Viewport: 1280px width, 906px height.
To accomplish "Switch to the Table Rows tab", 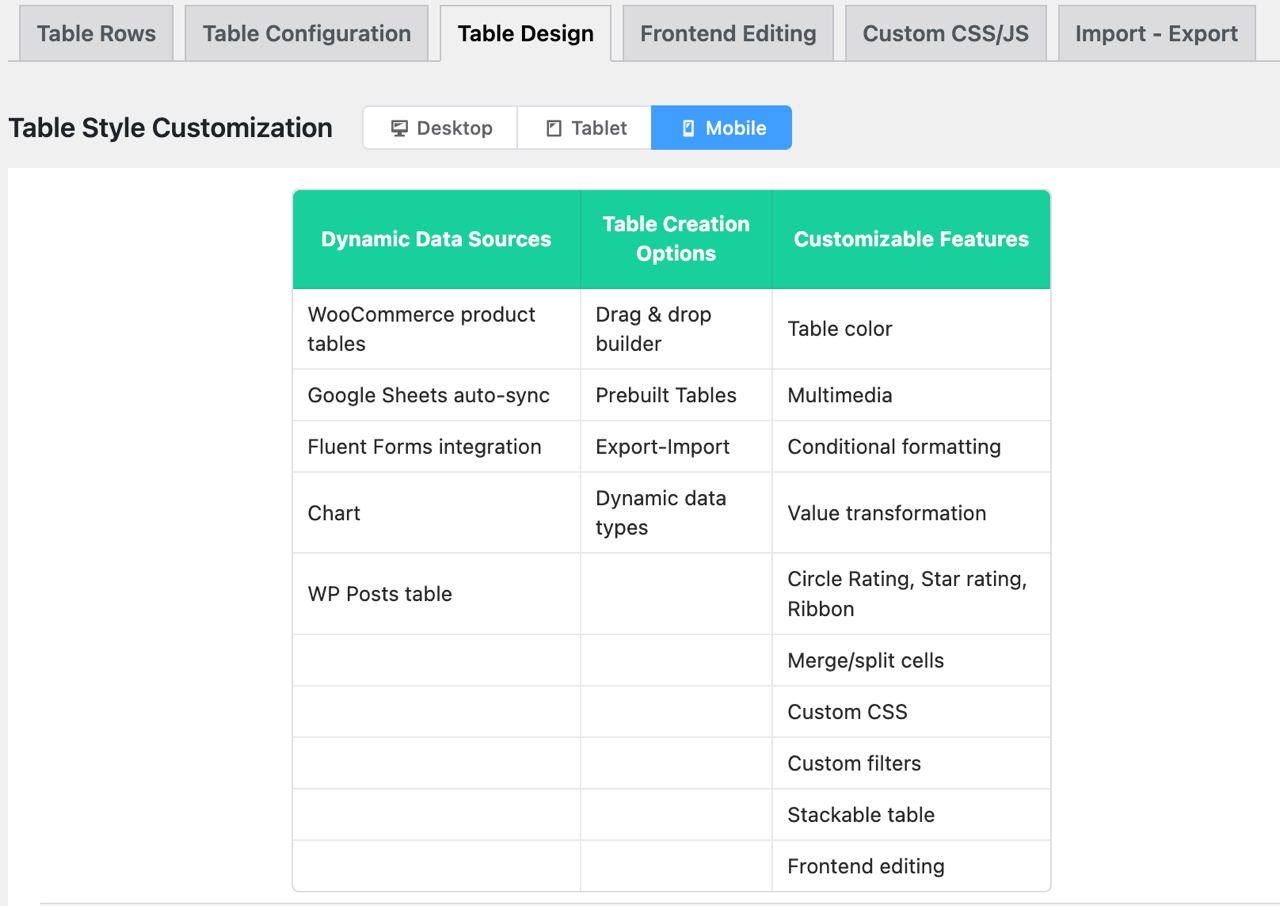I will (x=95, y=33).
